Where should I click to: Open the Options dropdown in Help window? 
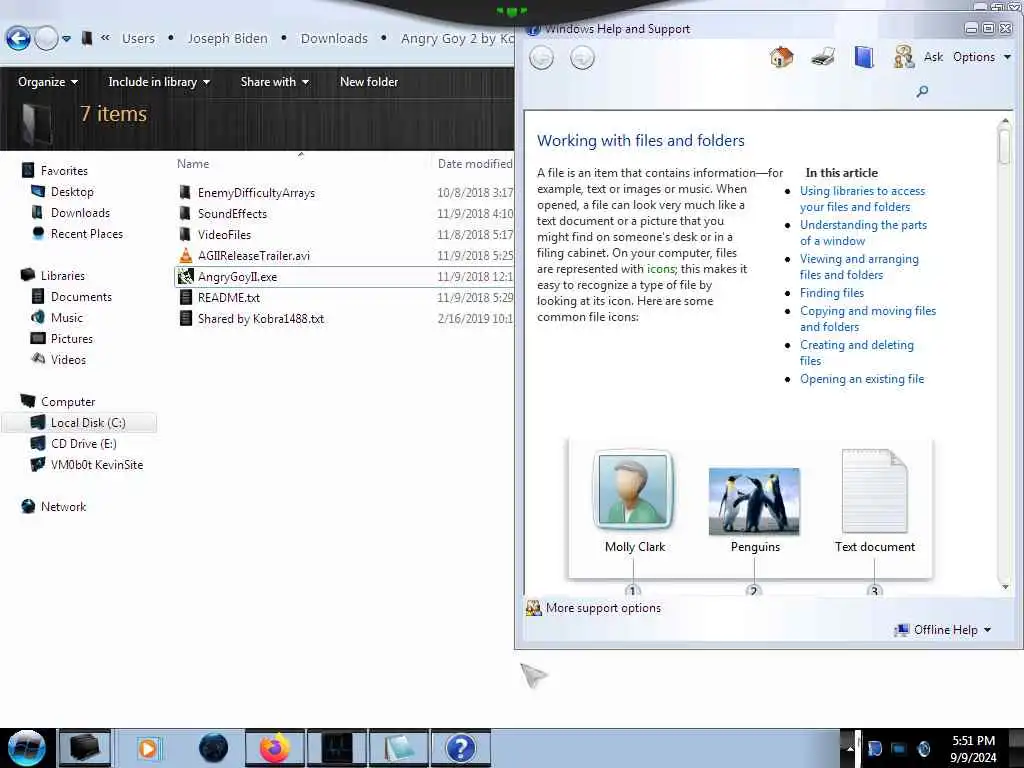tap(982, 57)
